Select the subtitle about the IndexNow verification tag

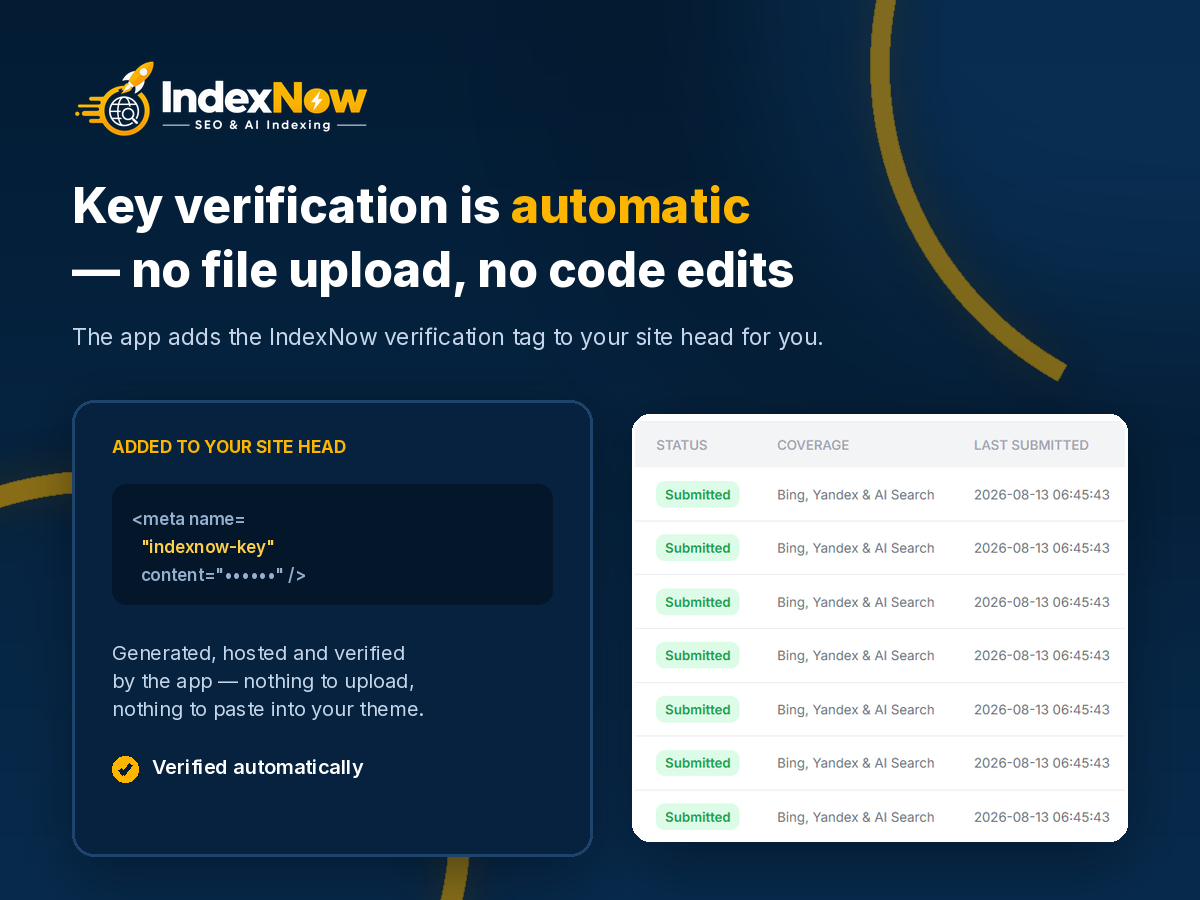[448, 337]
